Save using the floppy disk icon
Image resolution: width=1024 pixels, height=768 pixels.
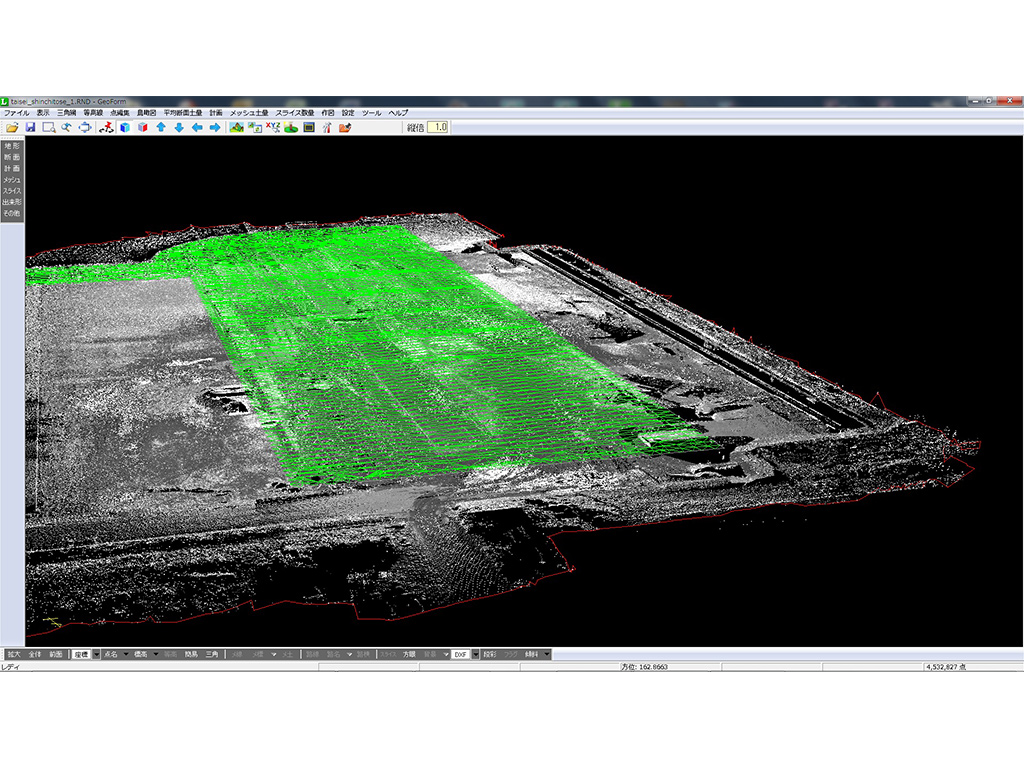coord(30,128)
